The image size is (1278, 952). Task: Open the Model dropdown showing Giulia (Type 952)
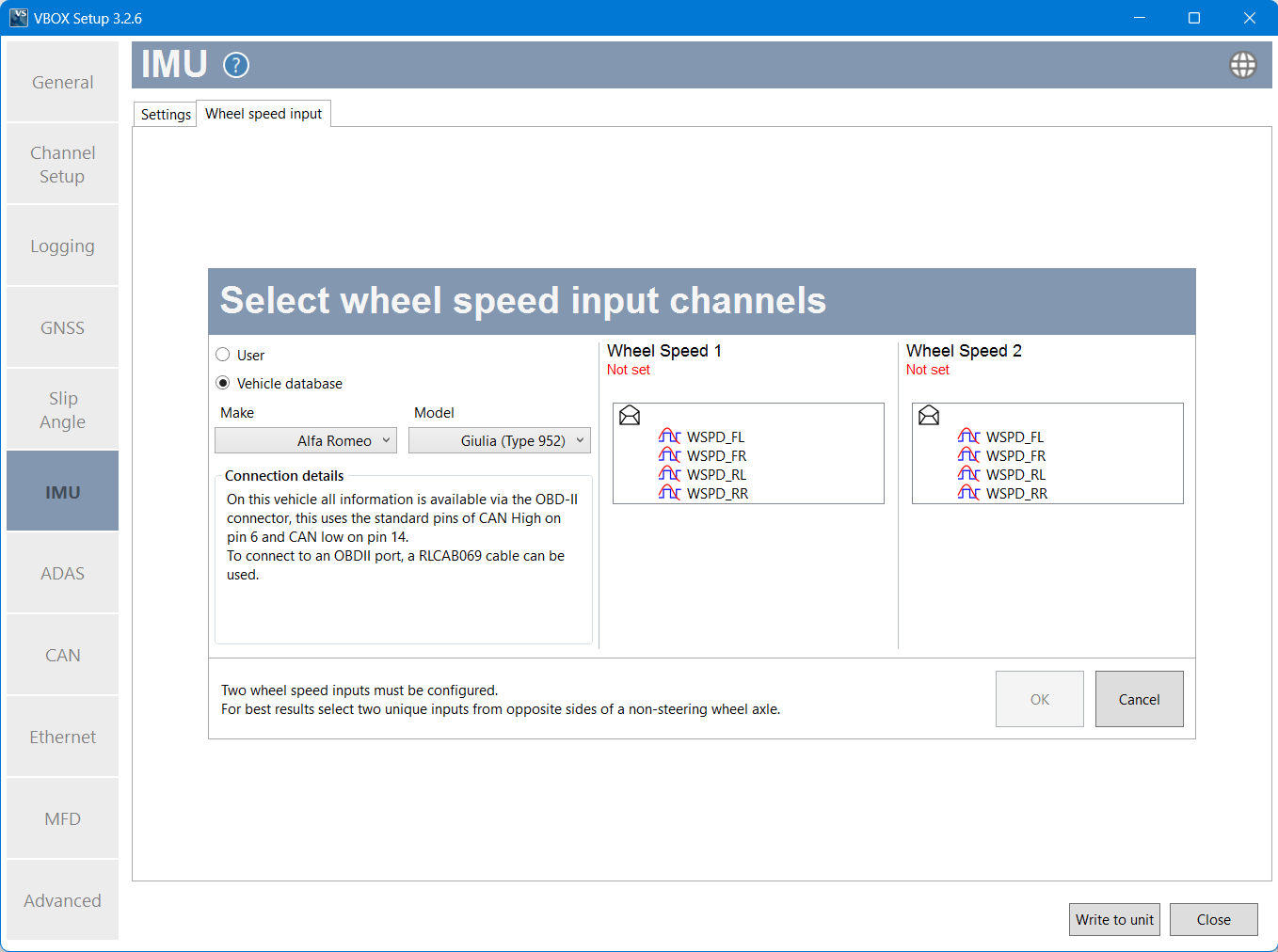(499, 439)
